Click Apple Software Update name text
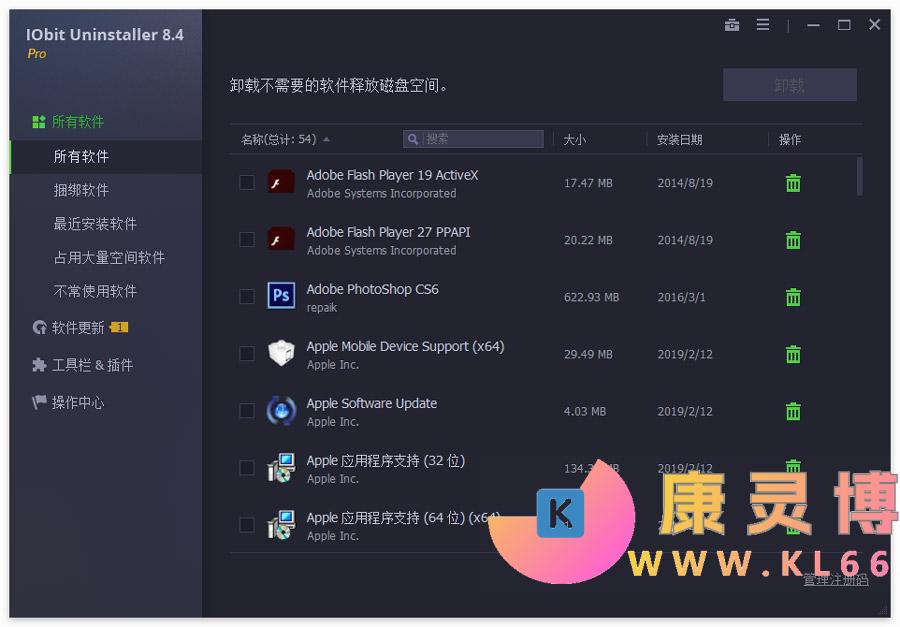 coord(372,404)
